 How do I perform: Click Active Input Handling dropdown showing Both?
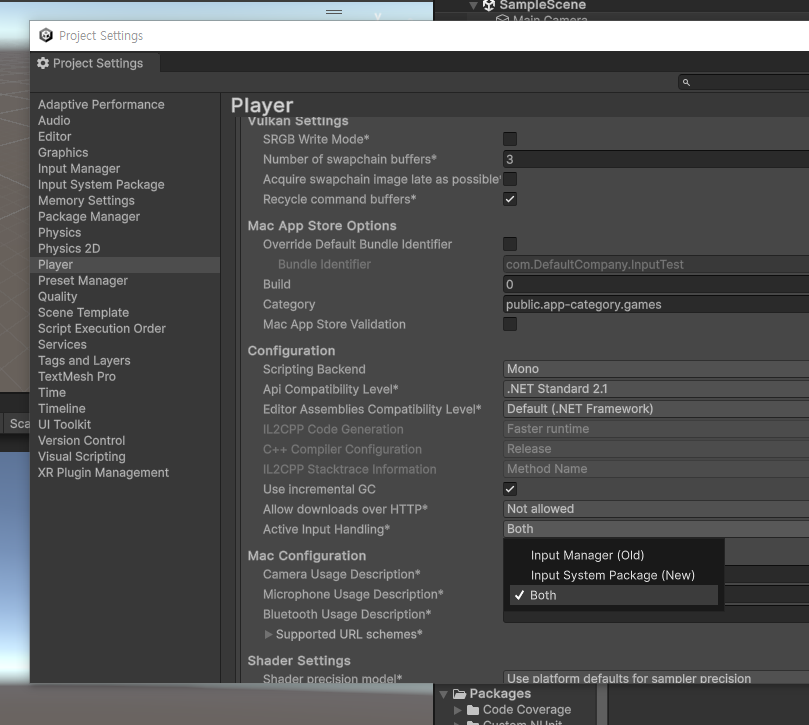[x=656, y=529]
